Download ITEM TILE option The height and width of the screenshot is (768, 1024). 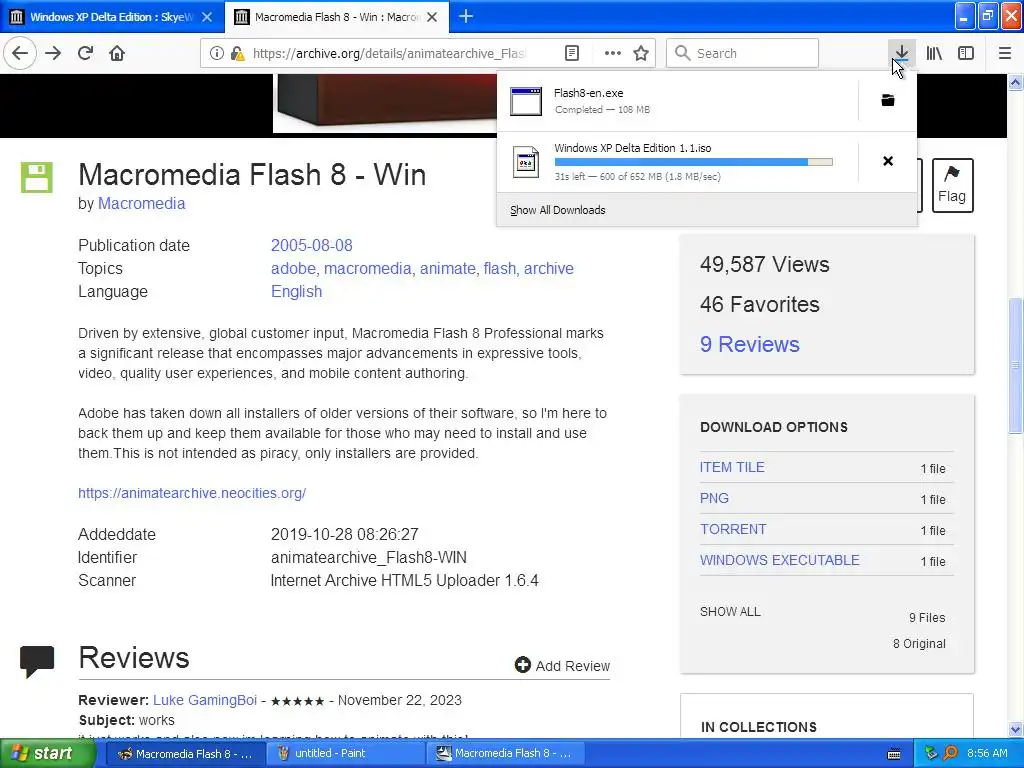click(x=732, y=468)
